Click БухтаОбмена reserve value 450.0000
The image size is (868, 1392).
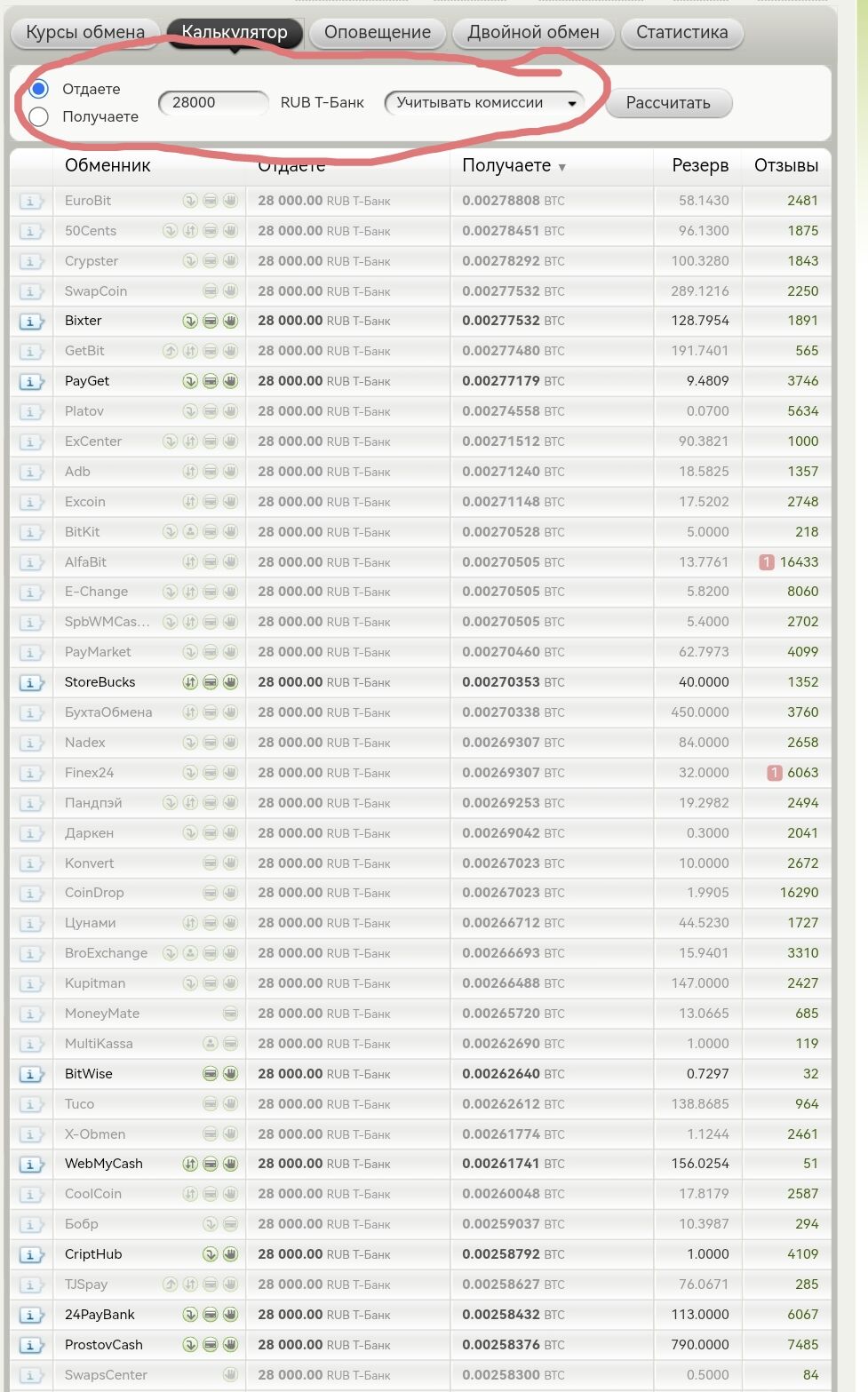tap(700, 712)
